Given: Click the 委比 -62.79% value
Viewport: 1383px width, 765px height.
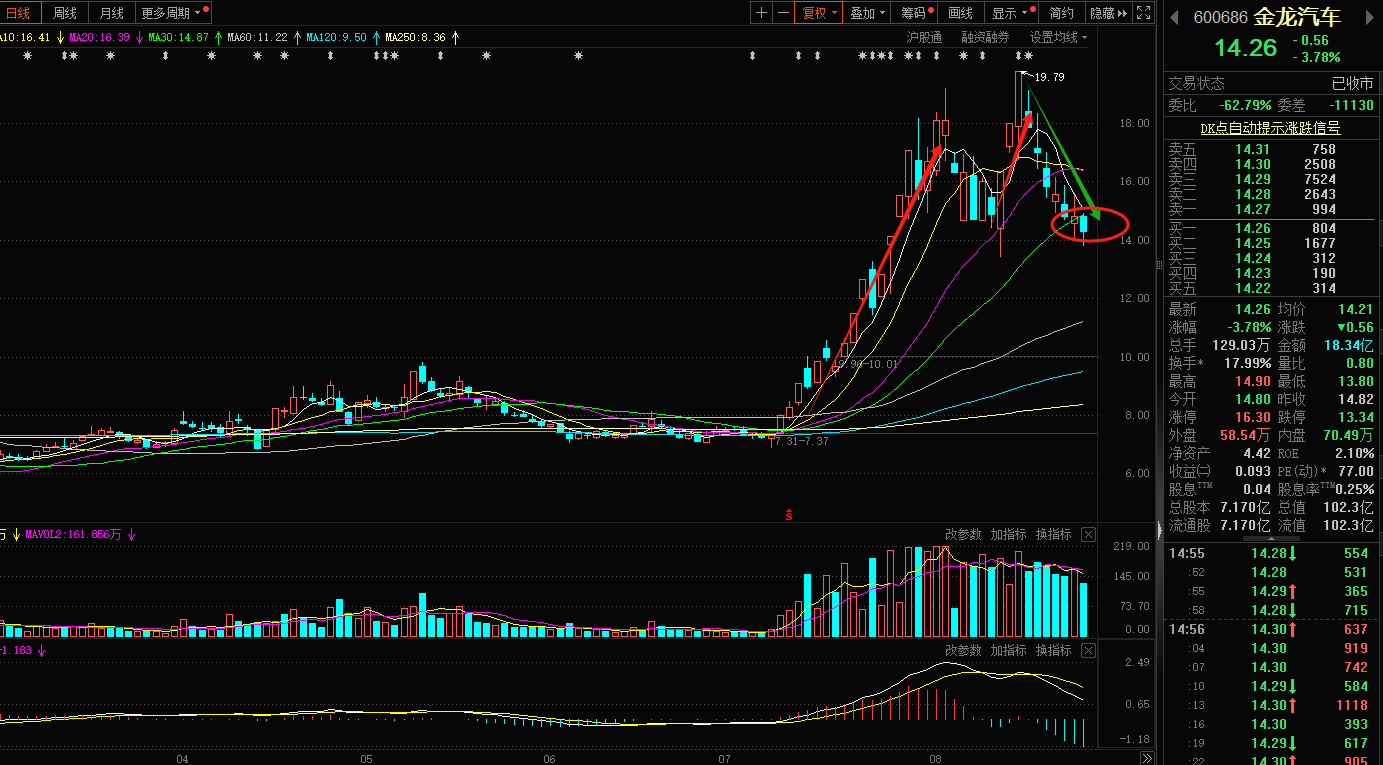Looking at the screenshot, I should 1245,105.
